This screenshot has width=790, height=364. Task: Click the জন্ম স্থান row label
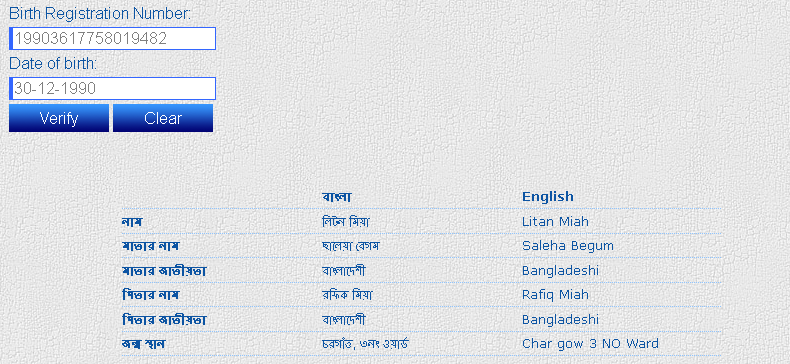point(144,344)
